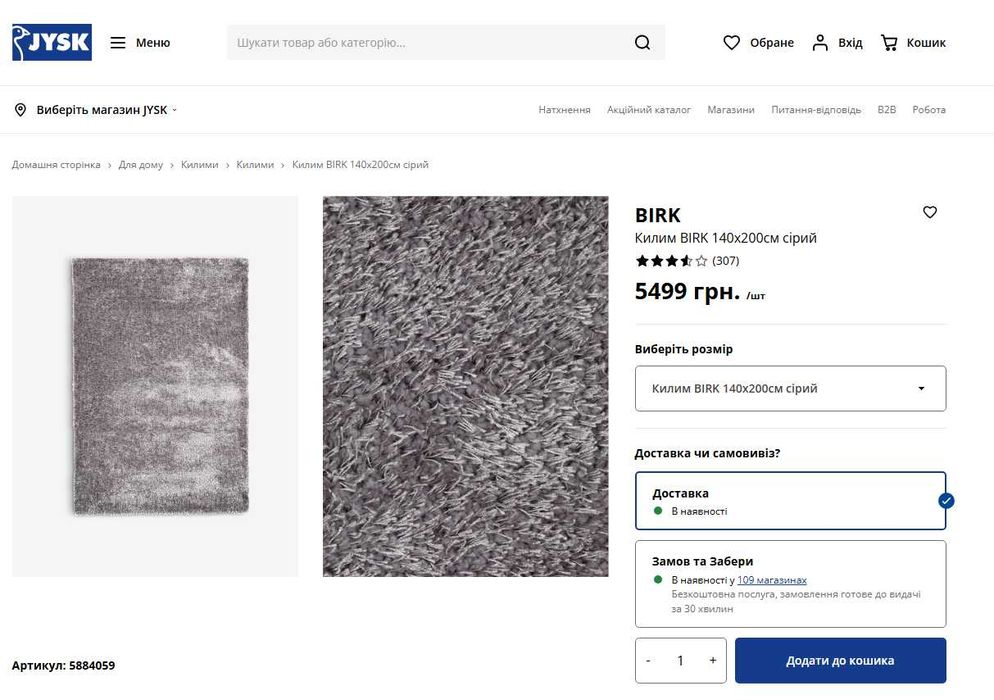The image size is (994, 700).
Task: Open the rug size dropdown
Action: [x=791, y=388]
